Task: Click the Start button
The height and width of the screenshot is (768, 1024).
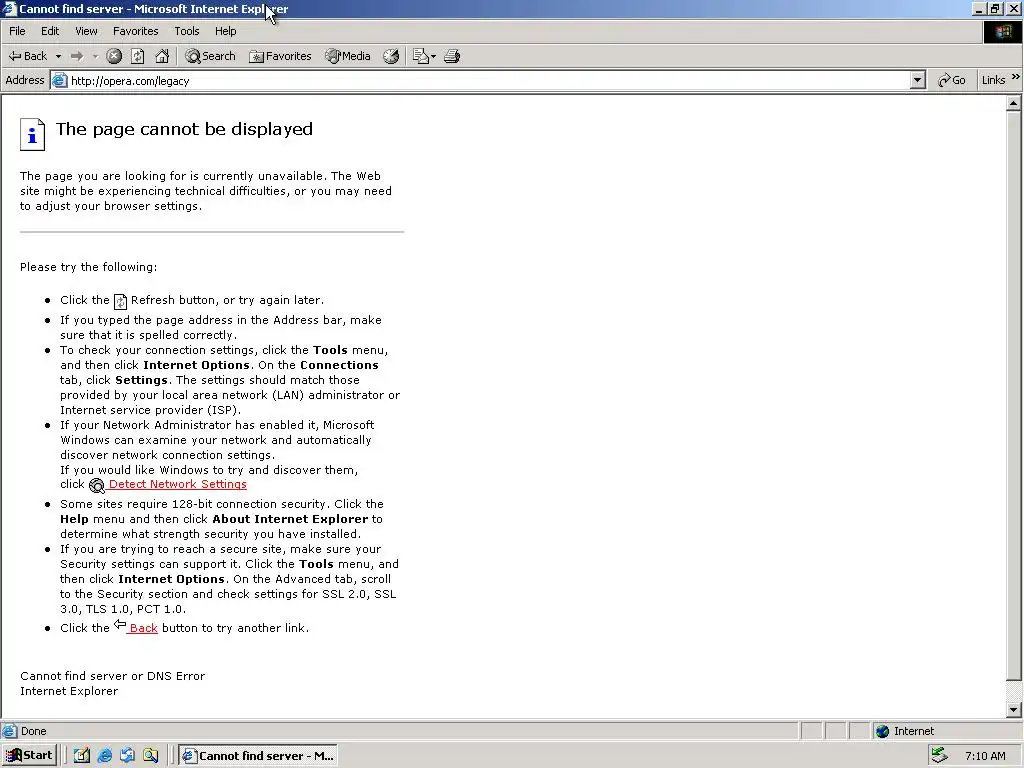Action: 29,756
